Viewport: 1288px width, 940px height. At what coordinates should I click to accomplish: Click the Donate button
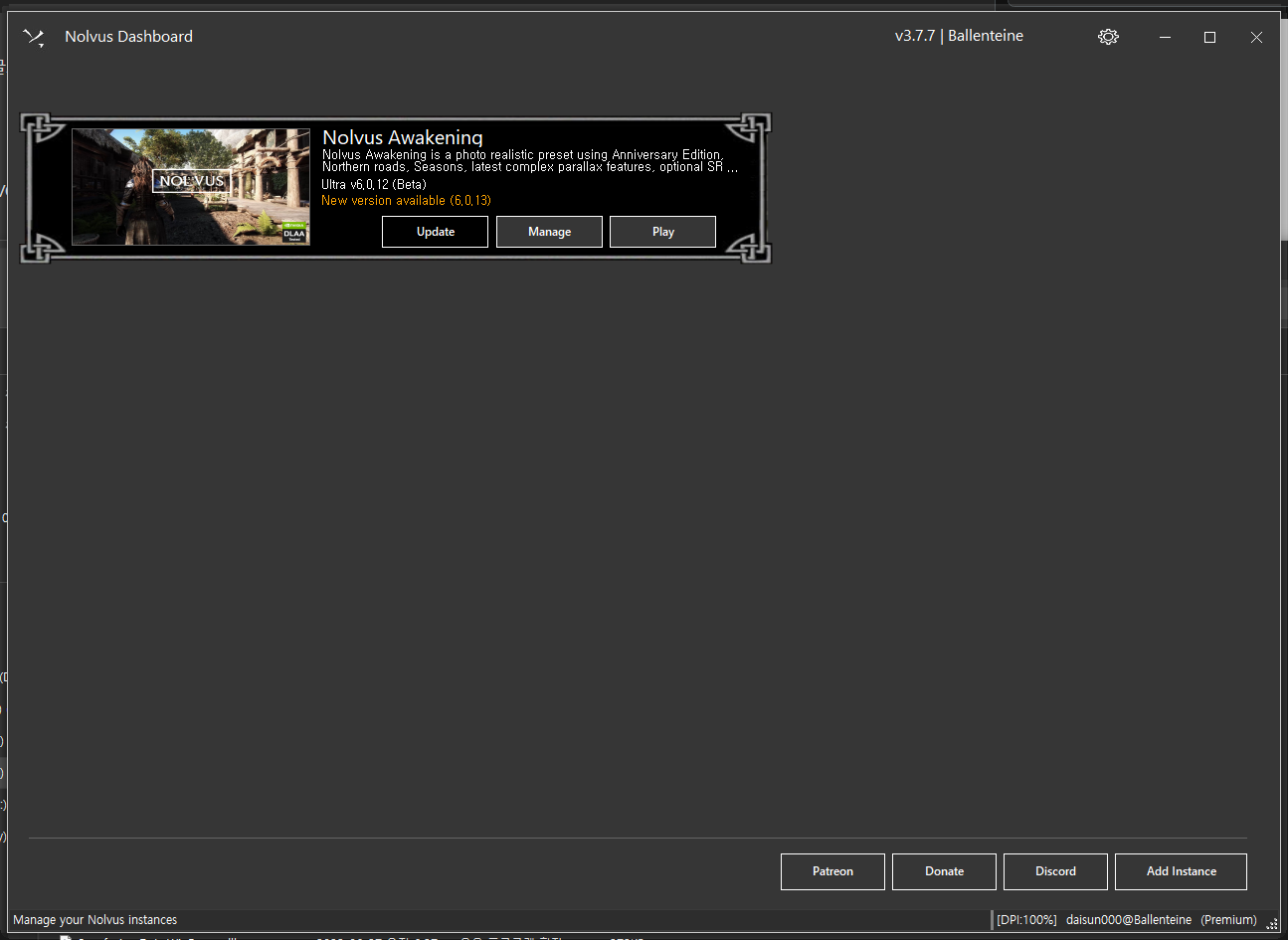pyautogui.click(x=944, y=871)
